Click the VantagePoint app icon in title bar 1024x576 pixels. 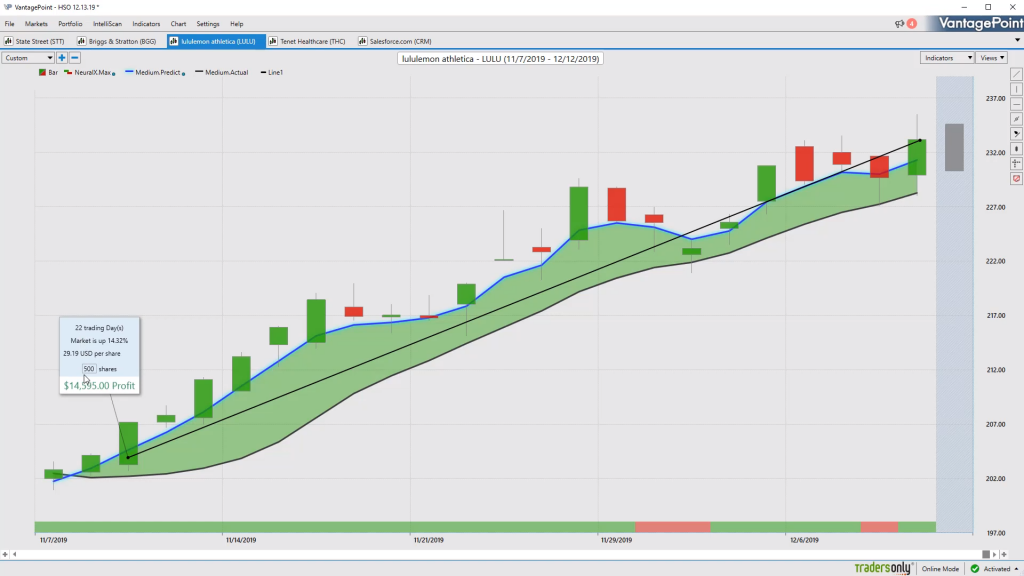8,7
